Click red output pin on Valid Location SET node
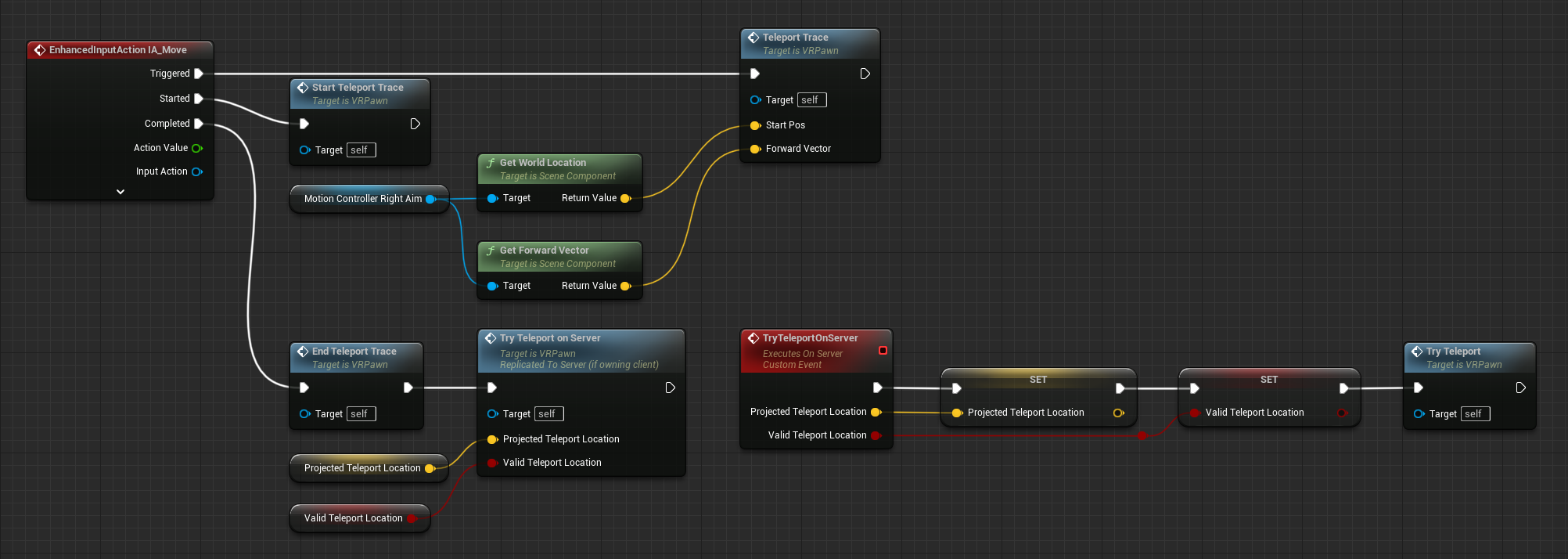Image resolution: width=1568 pixels, height=559 pixels. pyautogui.click(x=1343, y=413)
